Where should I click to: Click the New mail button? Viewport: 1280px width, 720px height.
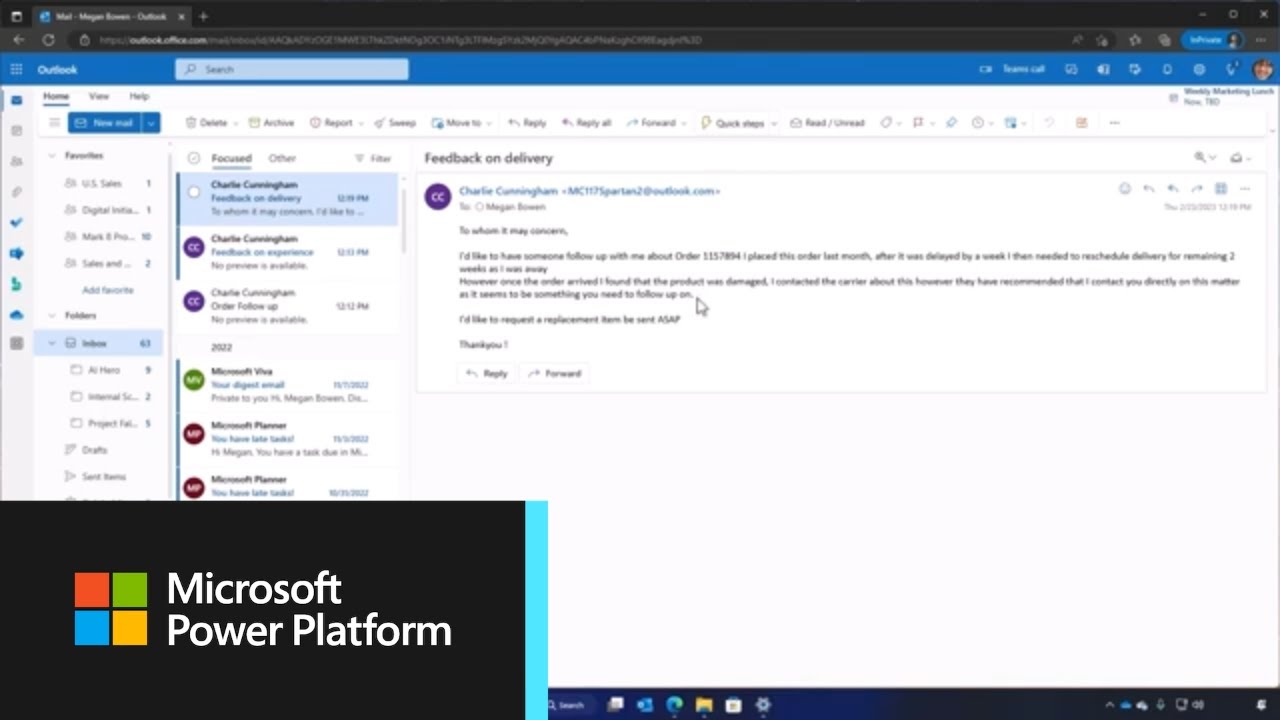[x=105, y=122]
